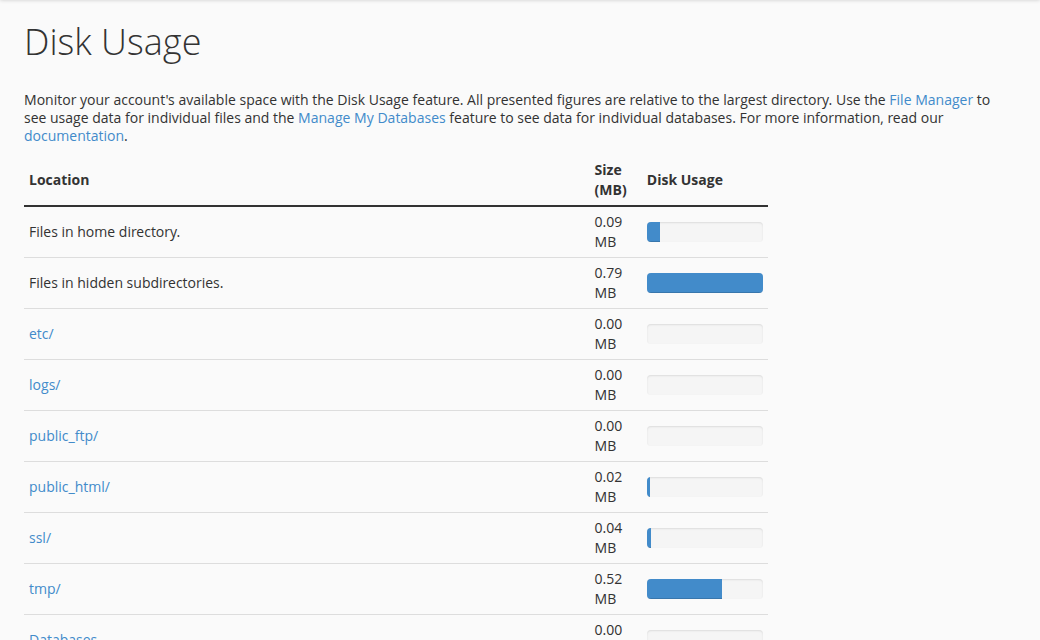Click the 0.02 MB size value

(x=608, y=487)
